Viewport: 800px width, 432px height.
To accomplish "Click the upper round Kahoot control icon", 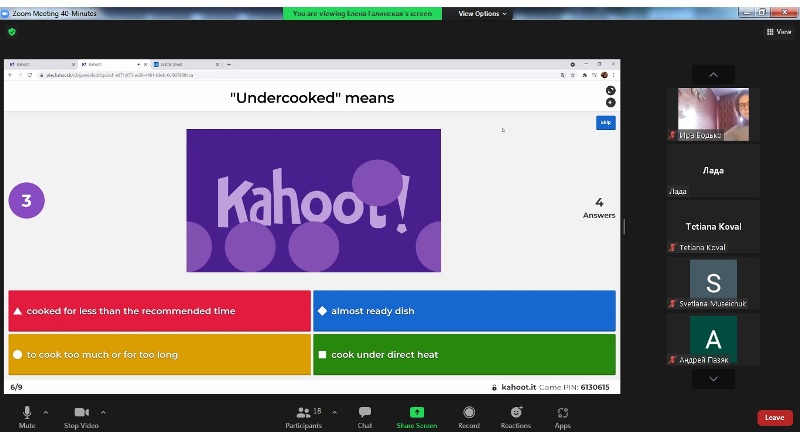I will click(610, 90).
